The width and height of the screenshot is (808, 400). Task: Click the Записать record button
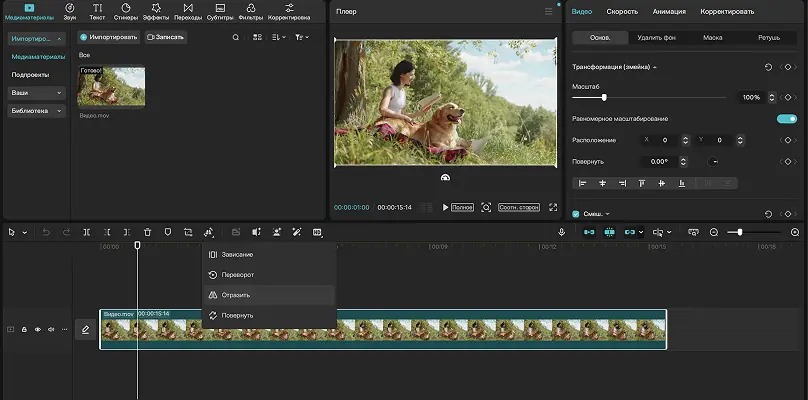165,37
